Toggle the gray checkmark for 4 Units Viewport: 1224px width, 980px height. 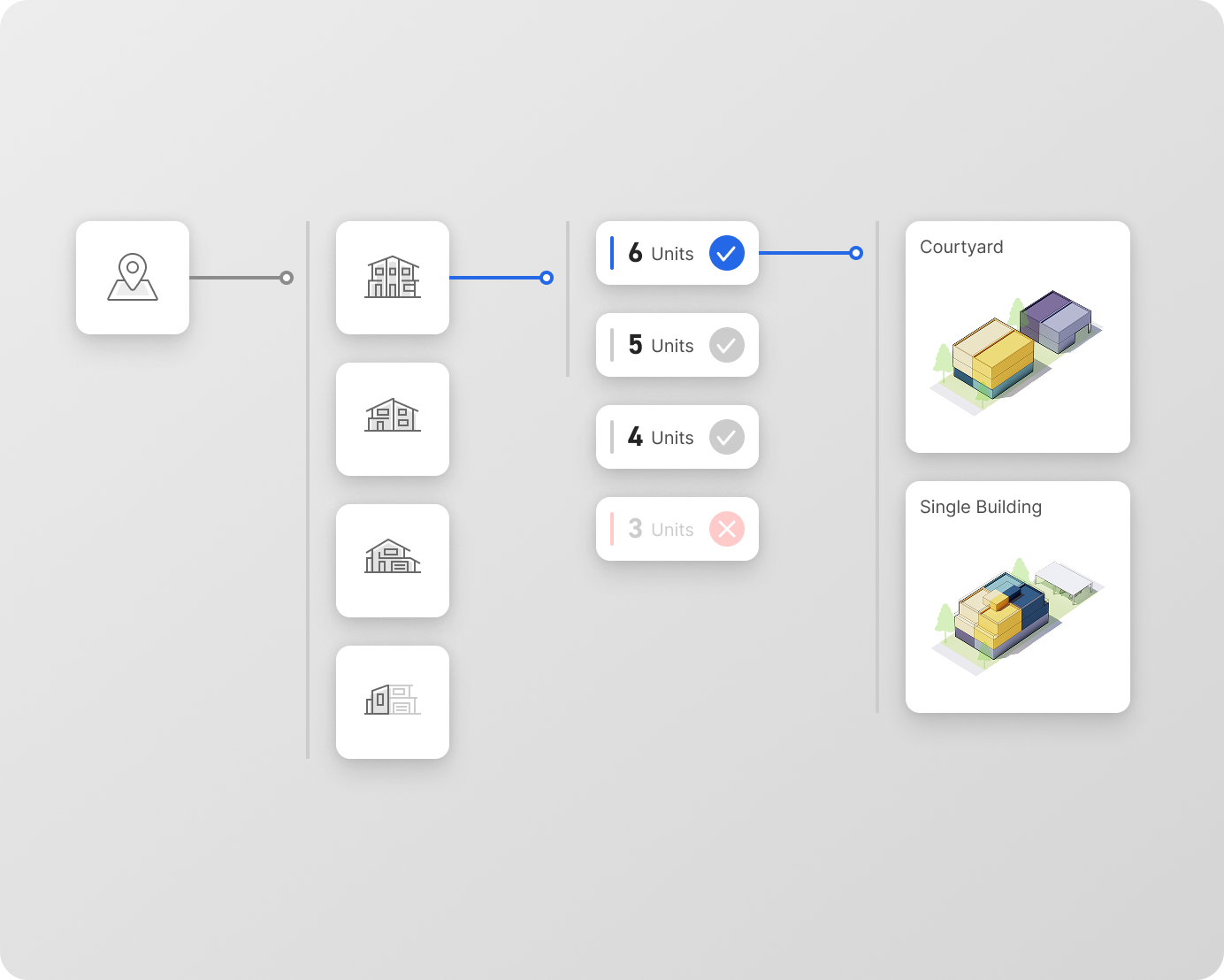[727, 437]
